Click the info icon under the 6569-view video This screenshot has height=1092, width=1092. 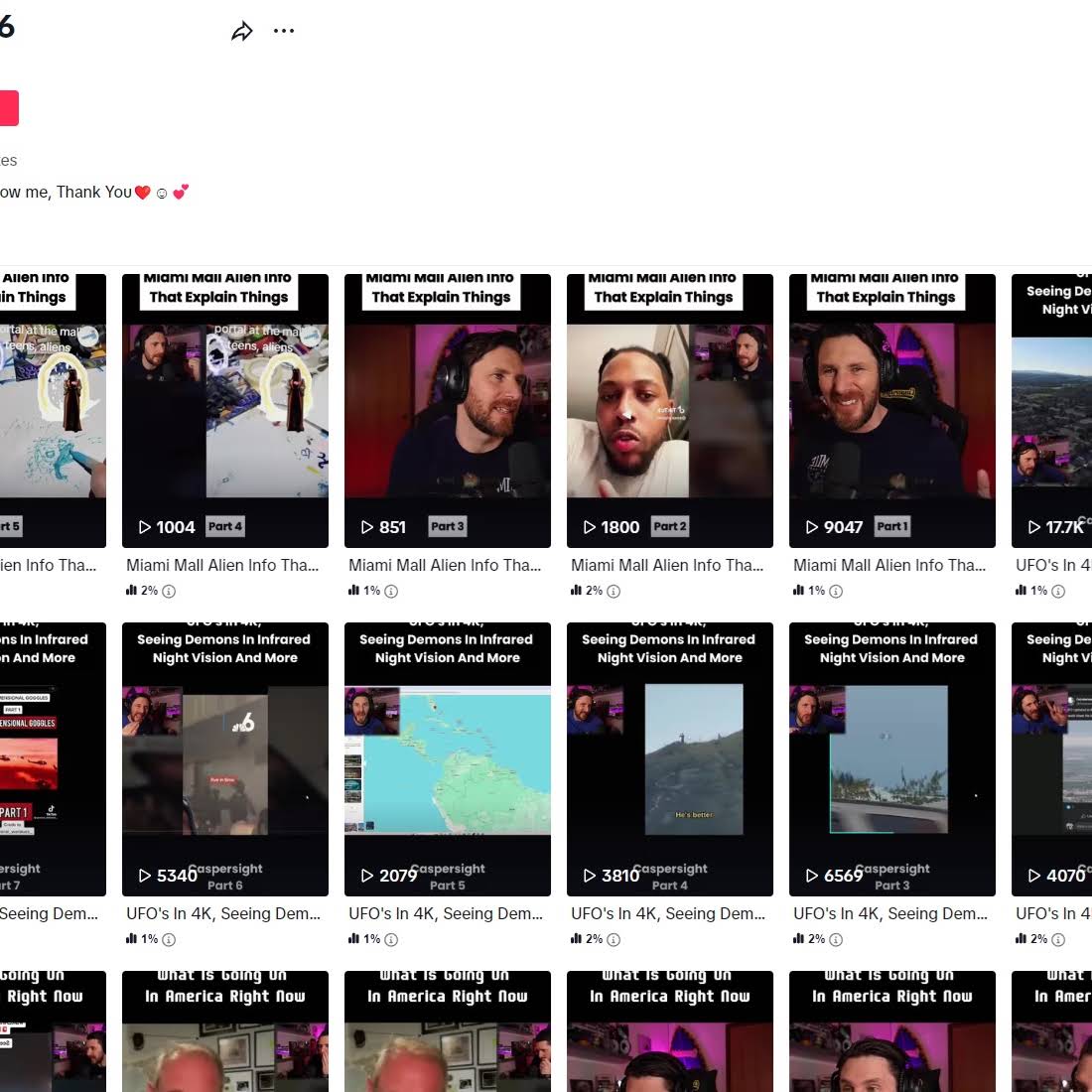point(836,939)
